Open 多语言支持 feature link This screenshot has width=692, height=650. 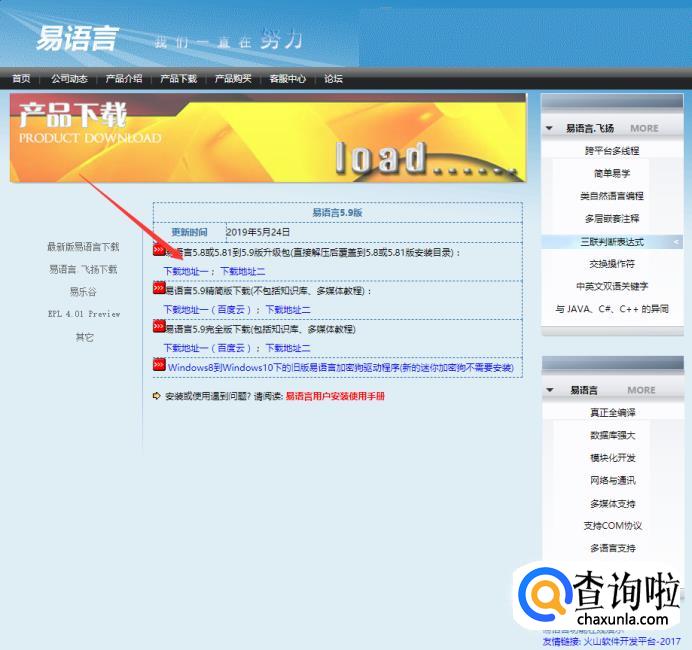pos(613,549)
